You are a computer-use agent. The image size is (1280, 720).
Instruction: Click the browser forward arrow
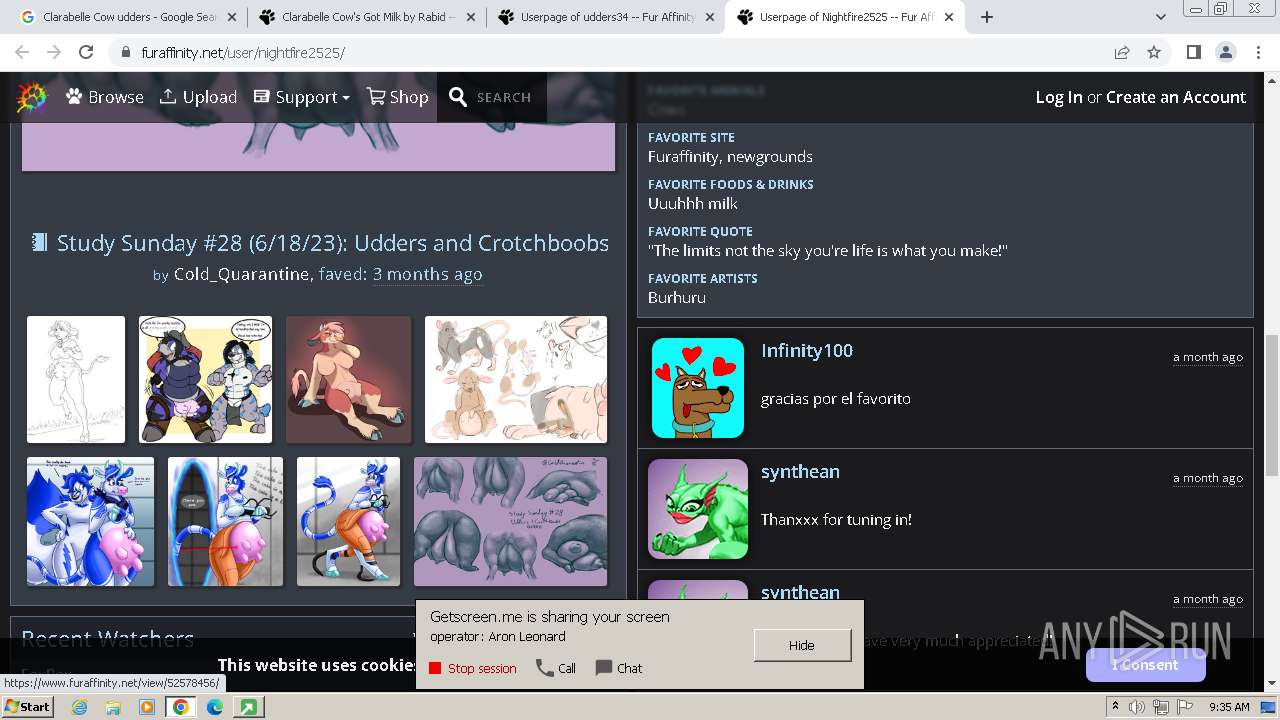54,52
